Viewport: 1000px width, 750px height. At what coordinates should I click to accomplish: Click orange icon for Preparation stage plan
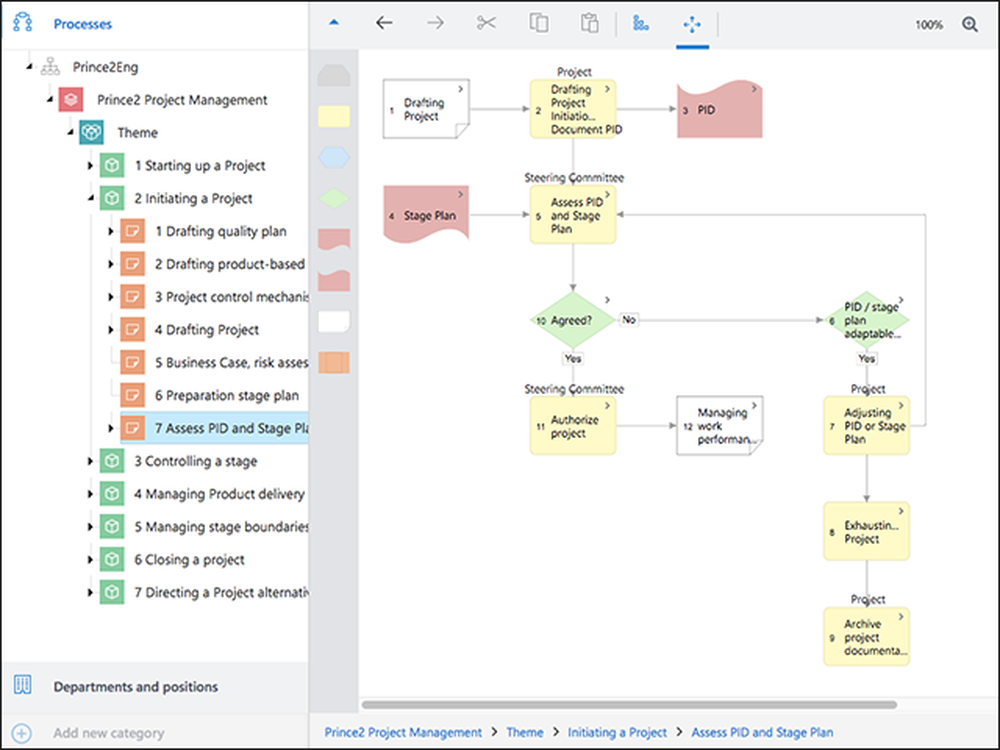tap(132, 395)
